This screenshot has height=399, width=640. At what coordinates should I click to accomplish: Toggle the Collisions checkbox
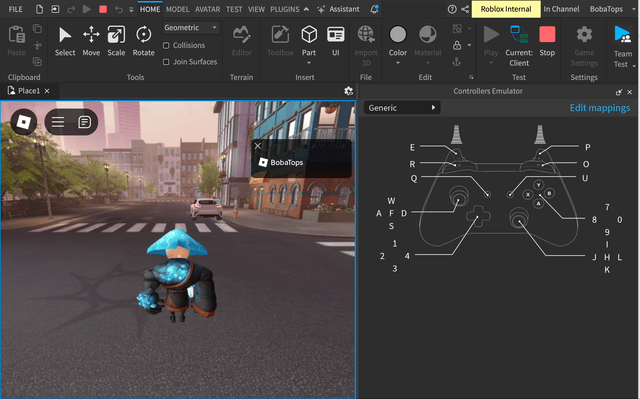pyautogui.click(x=166, y=45)
